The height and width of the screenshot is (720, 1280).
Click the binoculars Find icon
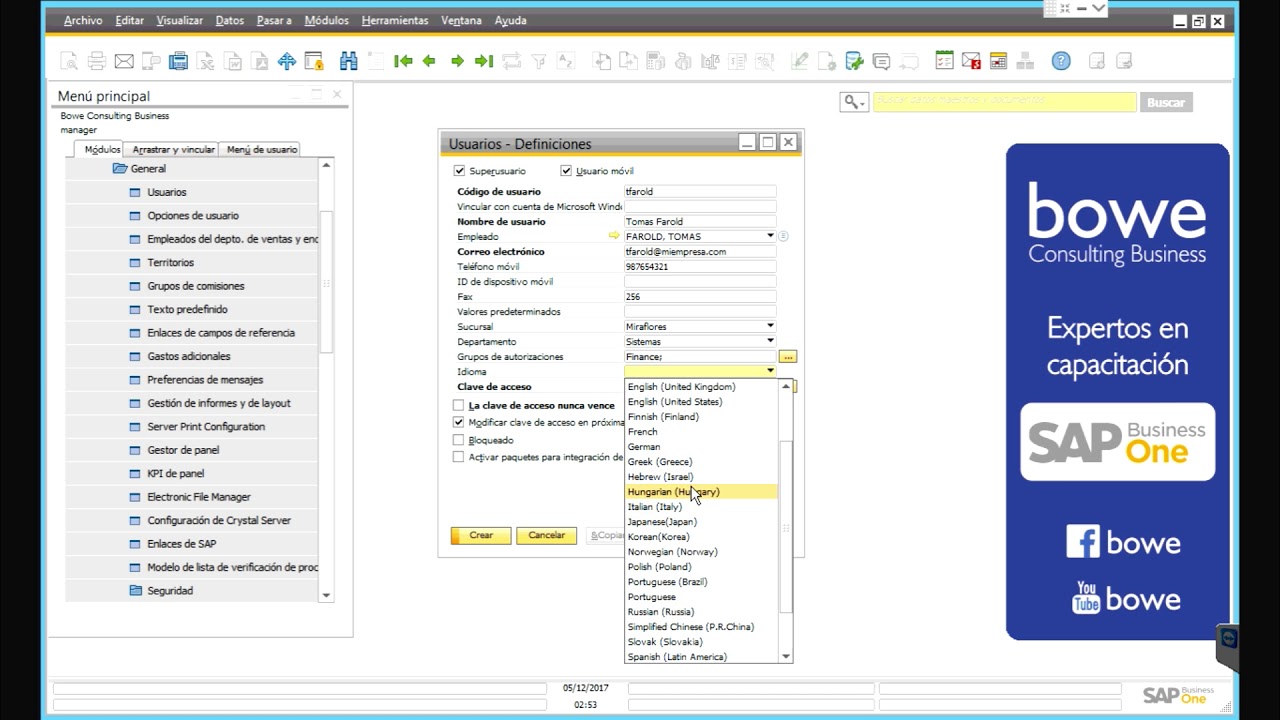pyautogui.click(x=348, y=61)
